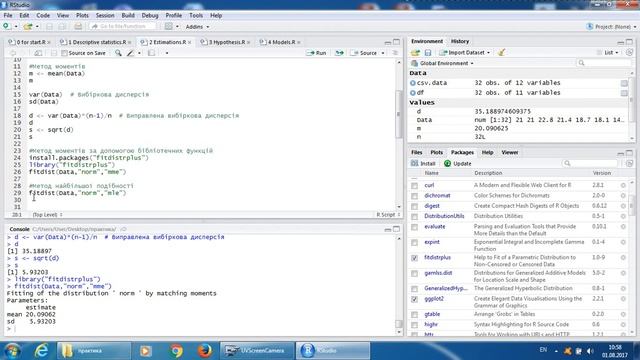Open (Top Level) scope selector
Screen dimensions: 640x360
[x=47, y=215]
